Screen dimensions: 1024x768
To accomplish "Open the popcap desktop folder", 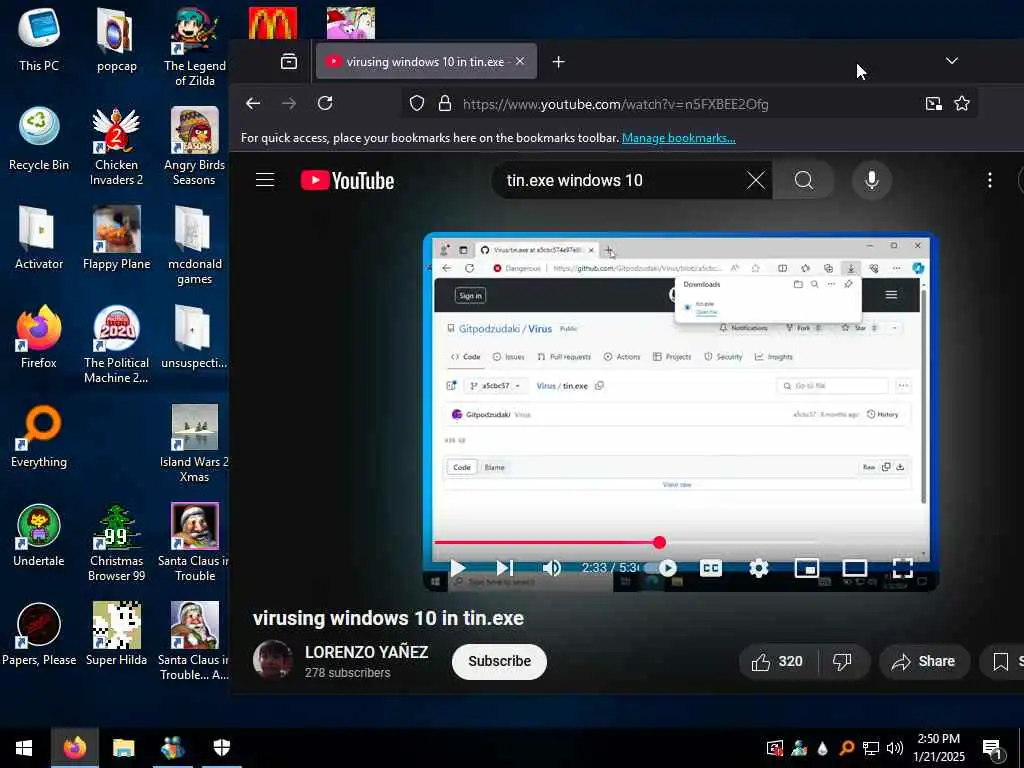I will click(116, 39).
